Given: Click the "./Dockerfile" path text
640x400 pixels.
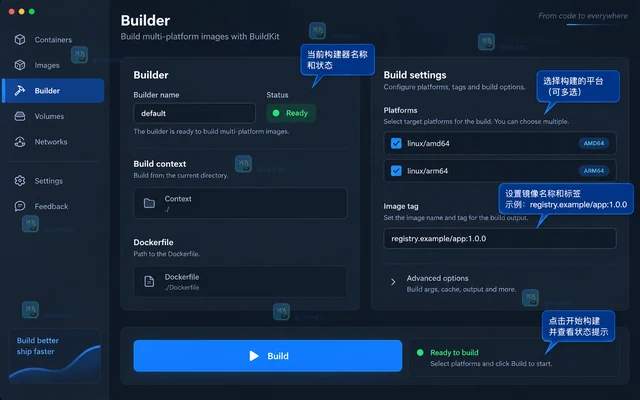Looking at the screenshot, I should tap(182, 287).
